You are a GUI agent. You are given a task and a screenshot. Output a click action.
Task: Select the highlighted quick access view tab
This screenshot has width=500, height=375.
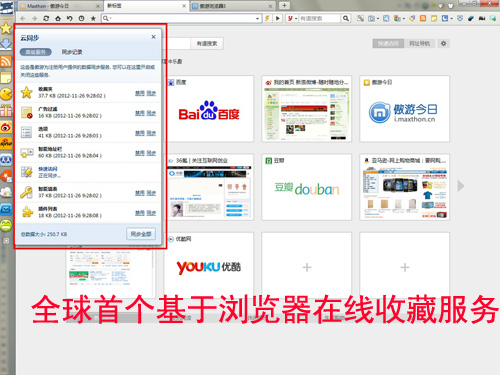click(x=388, y=43)
